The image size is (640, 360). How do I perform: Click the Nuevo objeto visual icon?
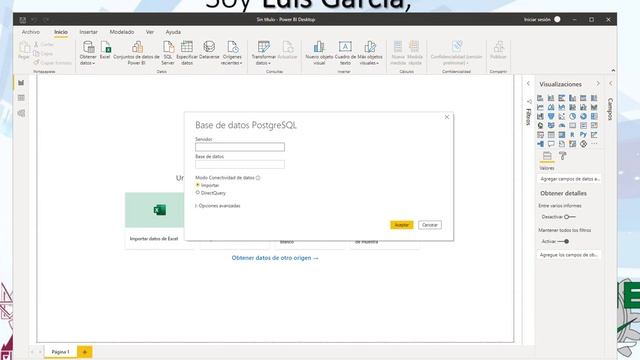coord(319,47)
